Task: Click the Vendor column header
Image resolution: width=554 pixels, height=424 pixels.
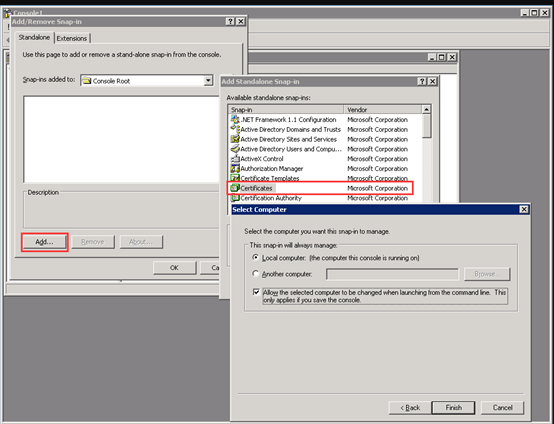Action: click(x=383, y=110)
